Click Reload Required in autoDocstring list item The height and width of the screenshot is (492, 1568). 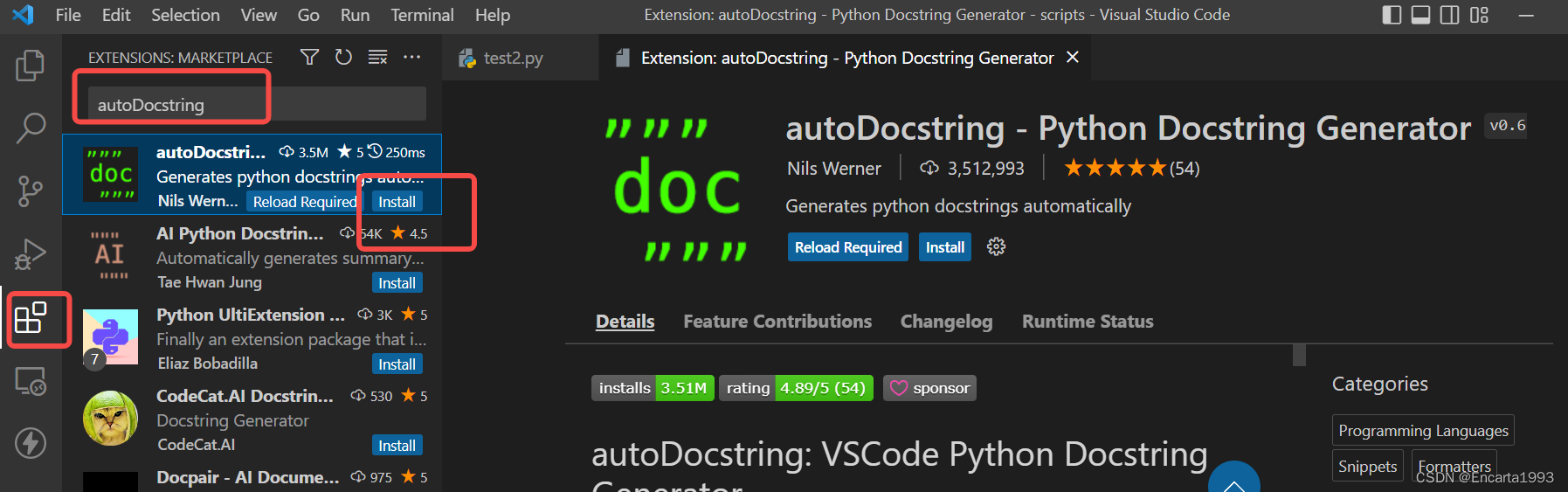click(304, 202)
